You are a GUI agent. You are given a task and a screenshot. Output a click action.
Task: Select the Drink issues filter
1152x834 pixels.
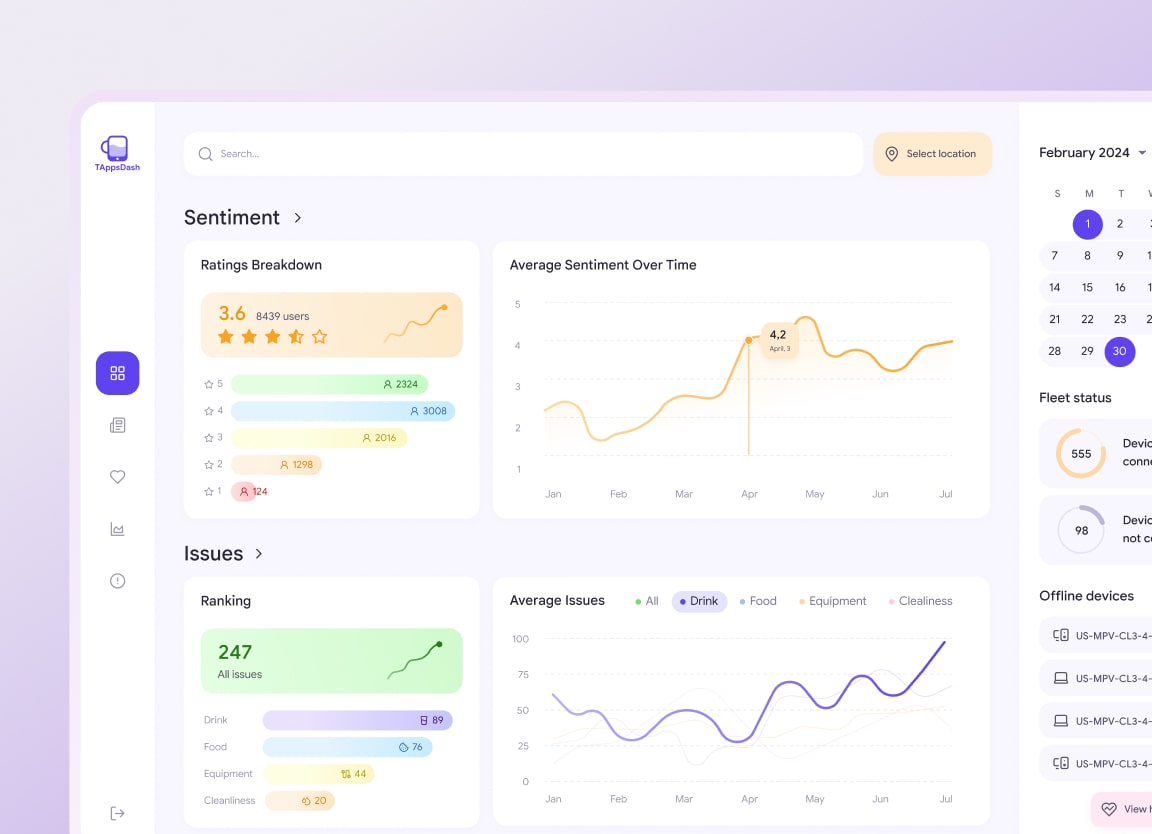click(699, 601)
